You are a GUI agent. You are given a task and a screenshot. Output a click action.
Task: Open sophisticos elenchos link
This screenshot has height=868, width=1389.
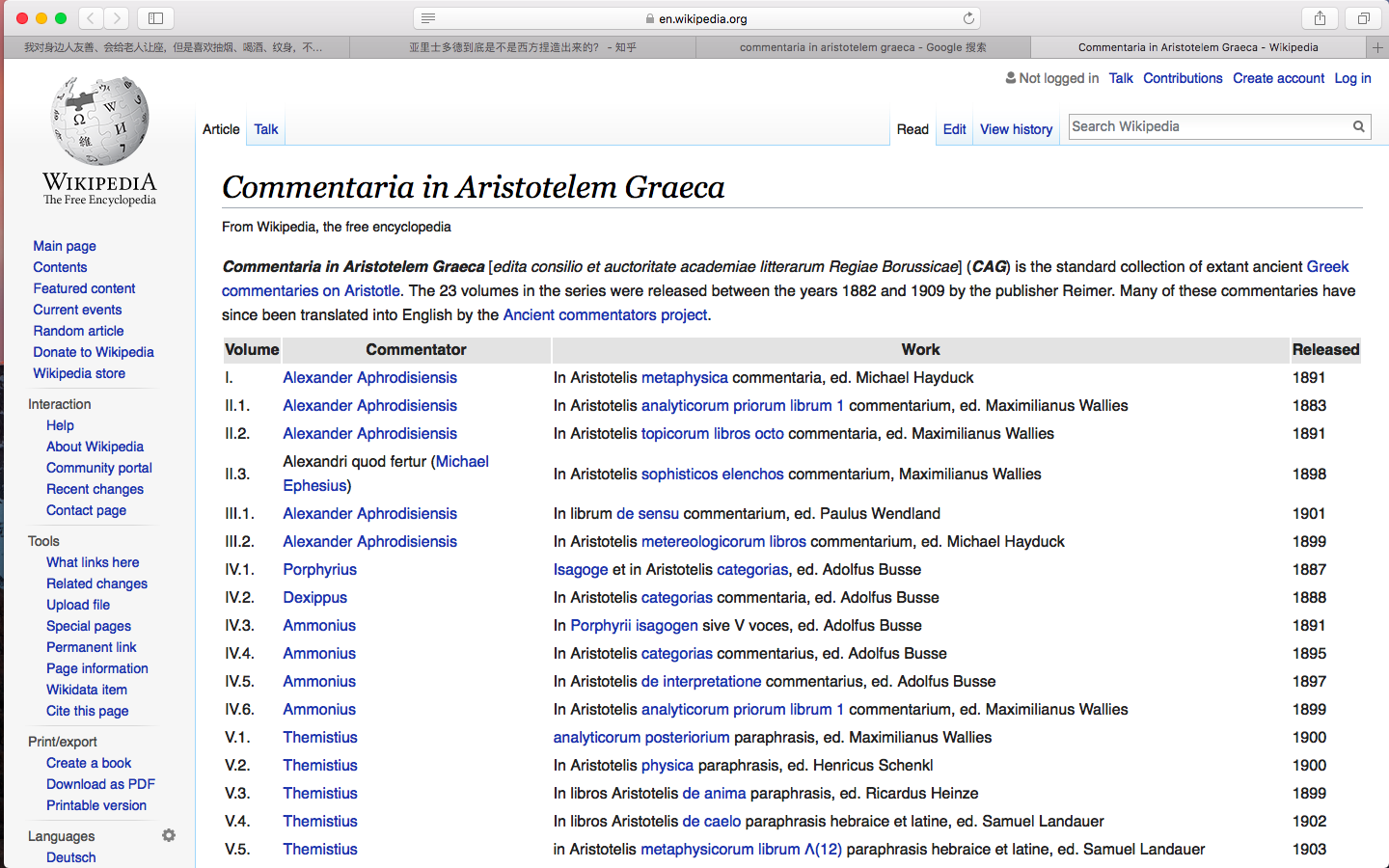tap(713, 474)
